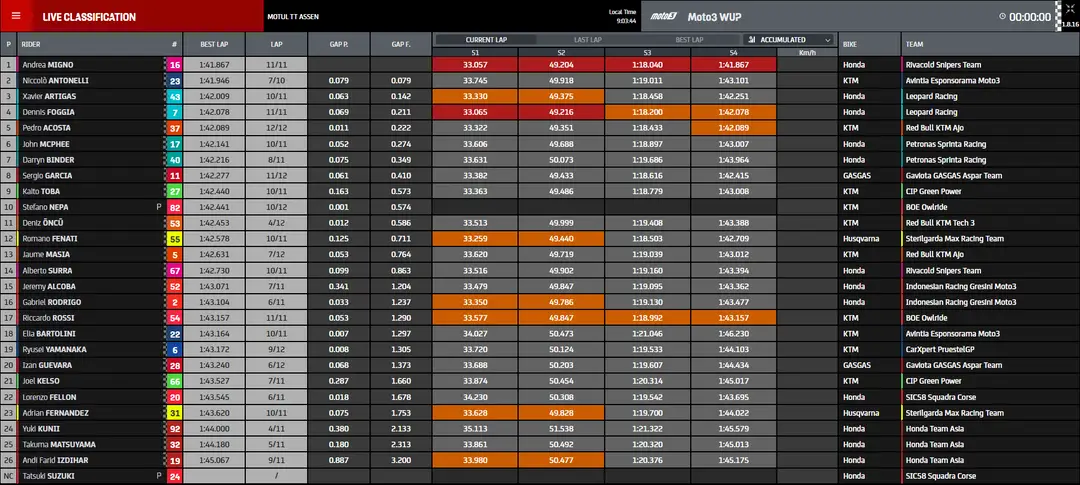1080x485 pixels.
Task: Click the version label 1.8.16
Action: click(x=1071, y=23)
